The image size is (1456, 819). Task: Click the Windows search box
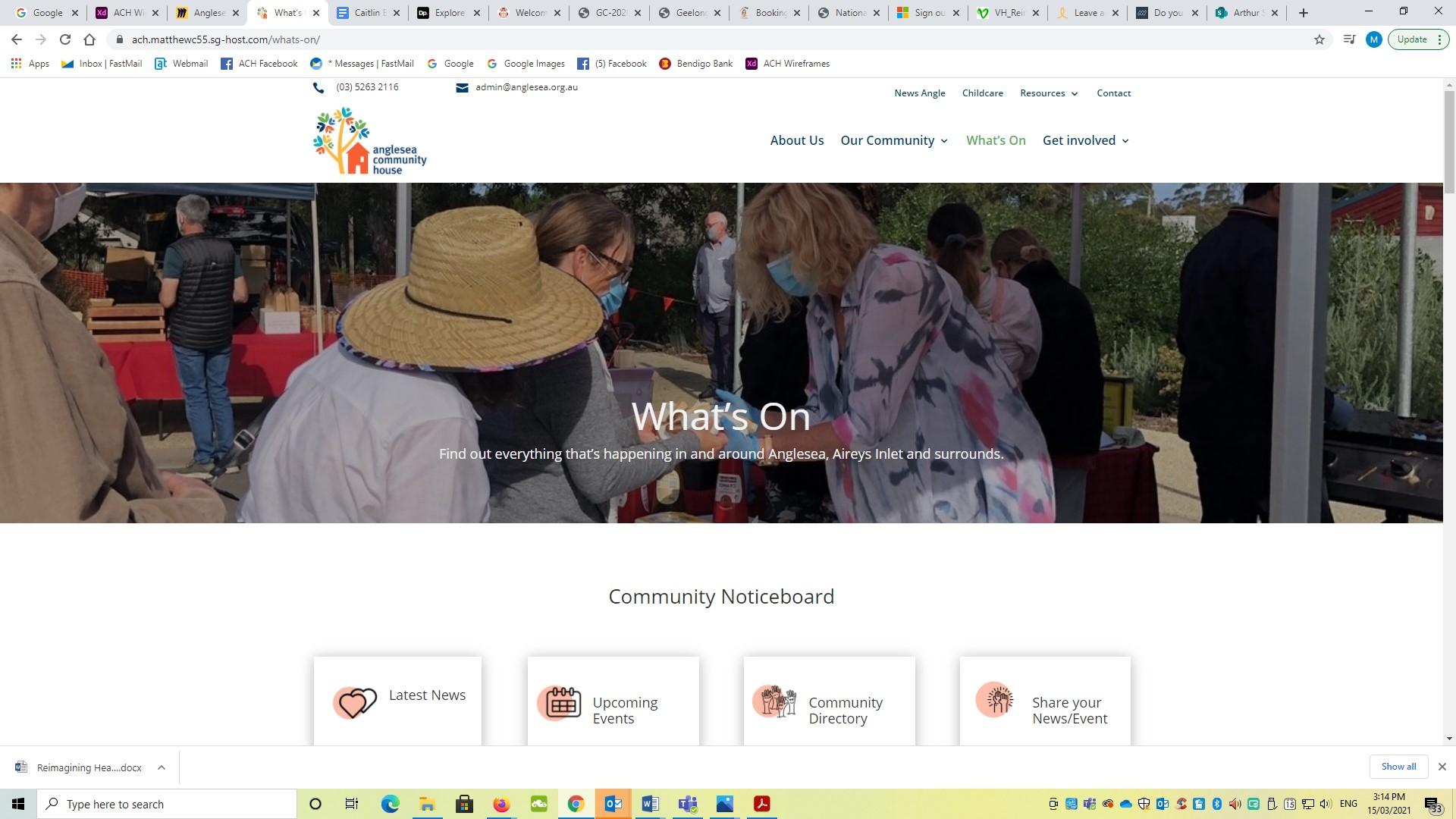pyautogui.click(x=167, y=804)
